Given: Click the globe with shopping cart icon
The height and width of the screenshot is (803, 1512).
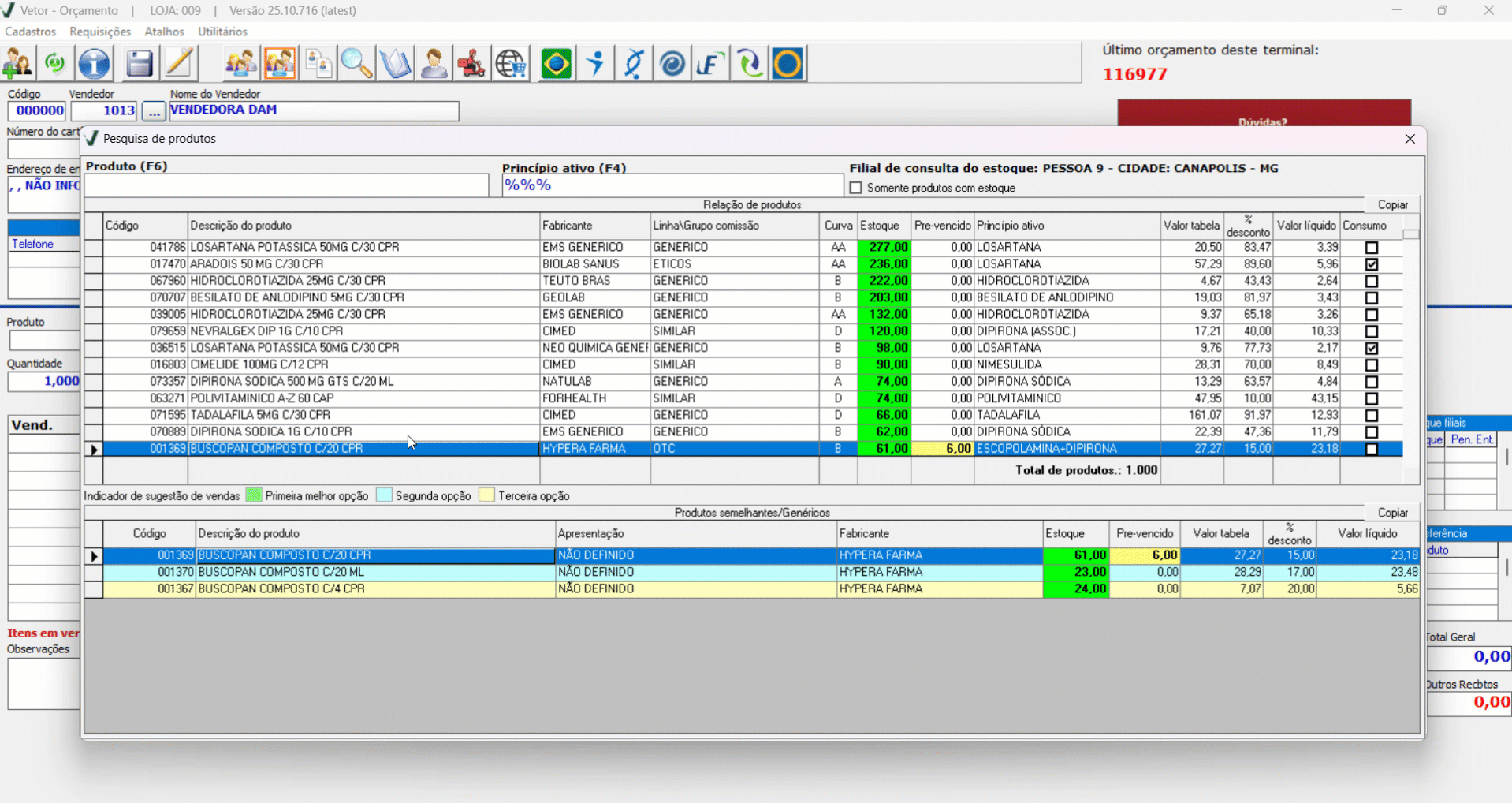Looking at the screenshot, I should tap(511, 64).
